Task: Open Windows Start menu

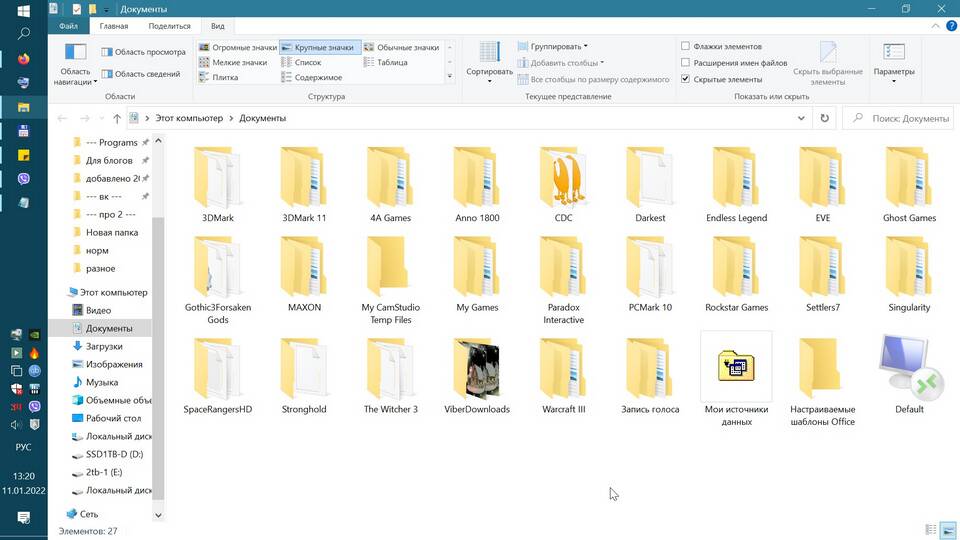Action: [23, 11]
